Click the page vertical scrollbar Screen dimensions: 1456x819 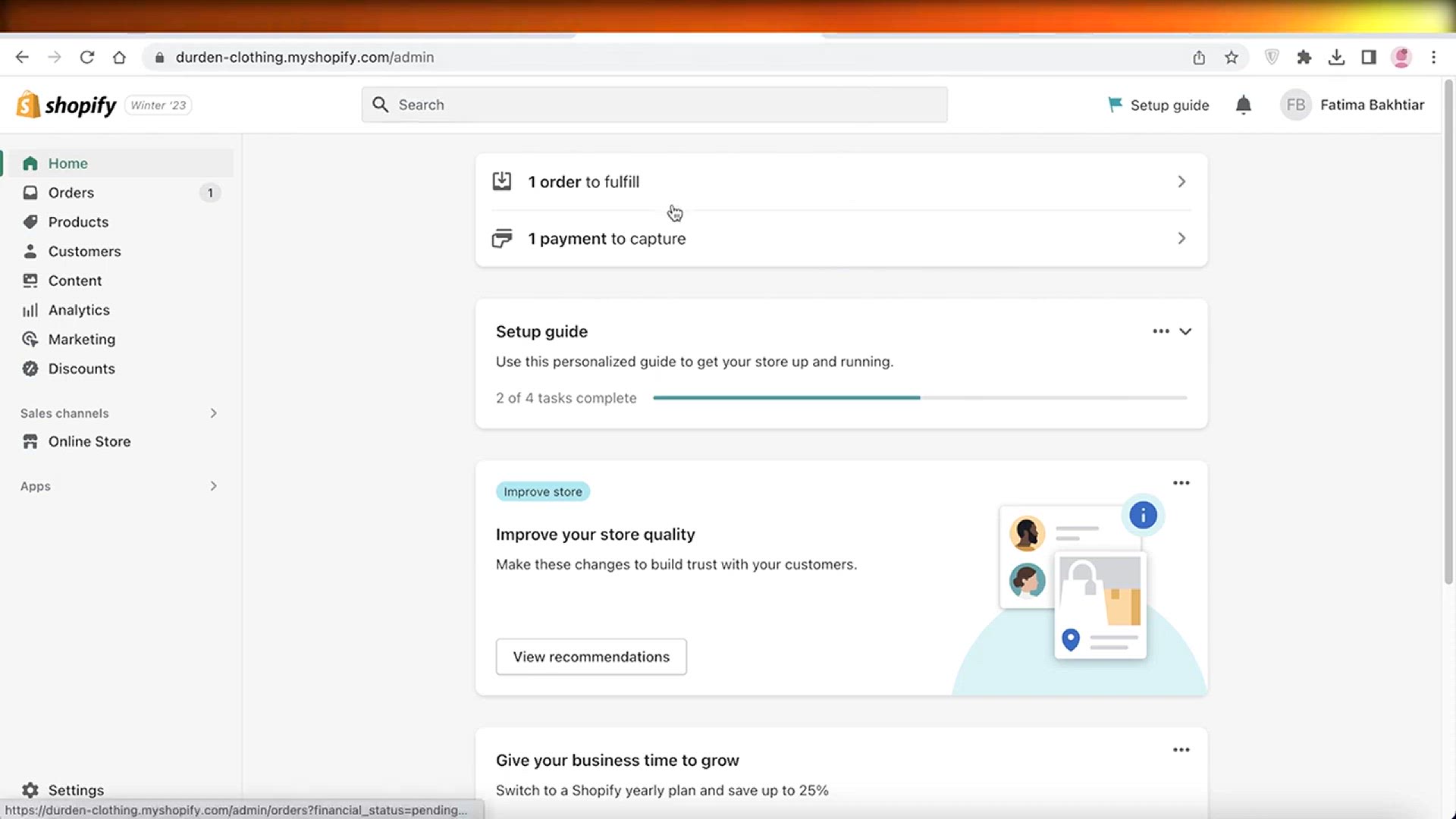[1448, 332]
